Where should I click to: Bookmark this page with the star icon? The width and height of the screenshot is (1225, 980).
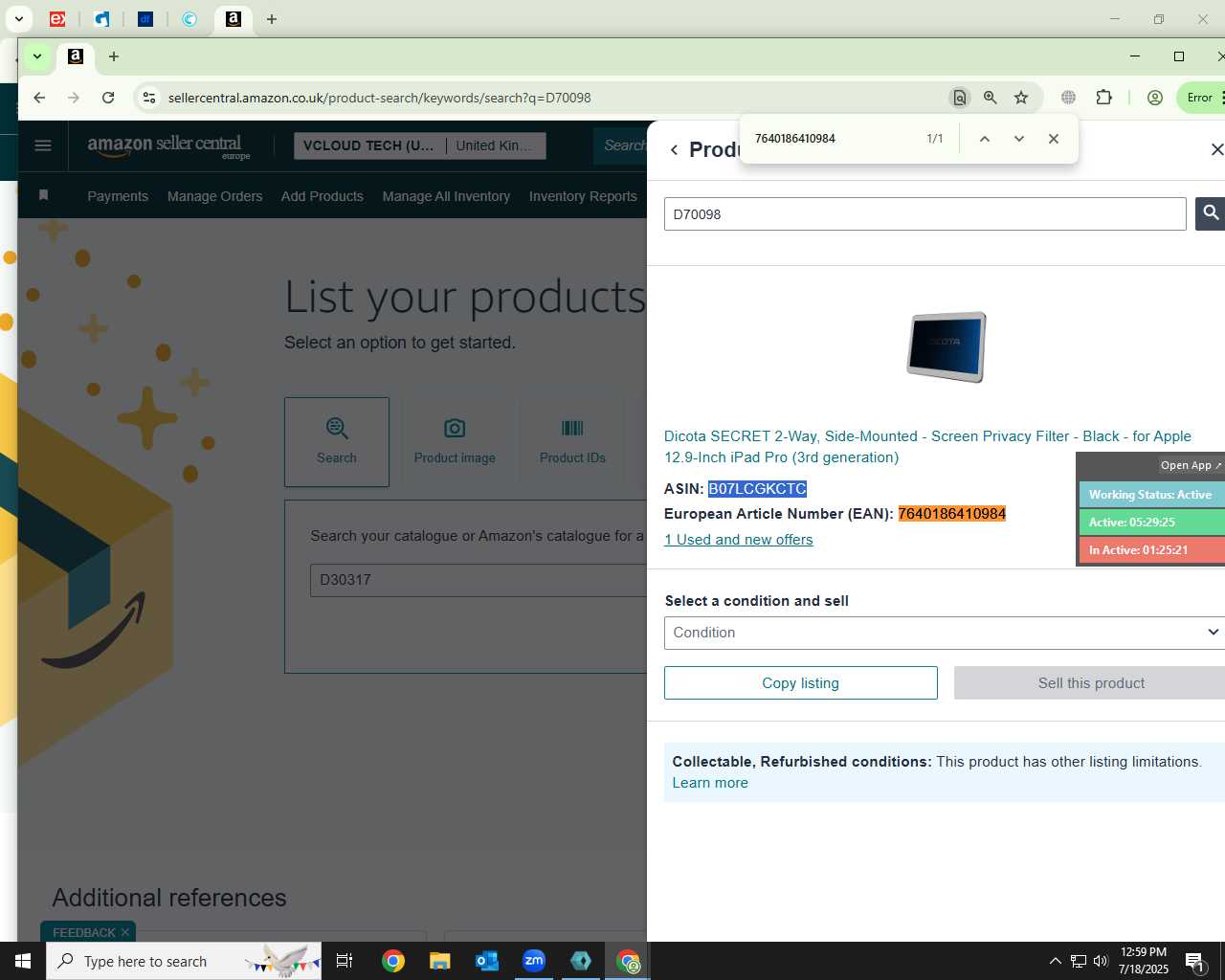[1021, 98]
